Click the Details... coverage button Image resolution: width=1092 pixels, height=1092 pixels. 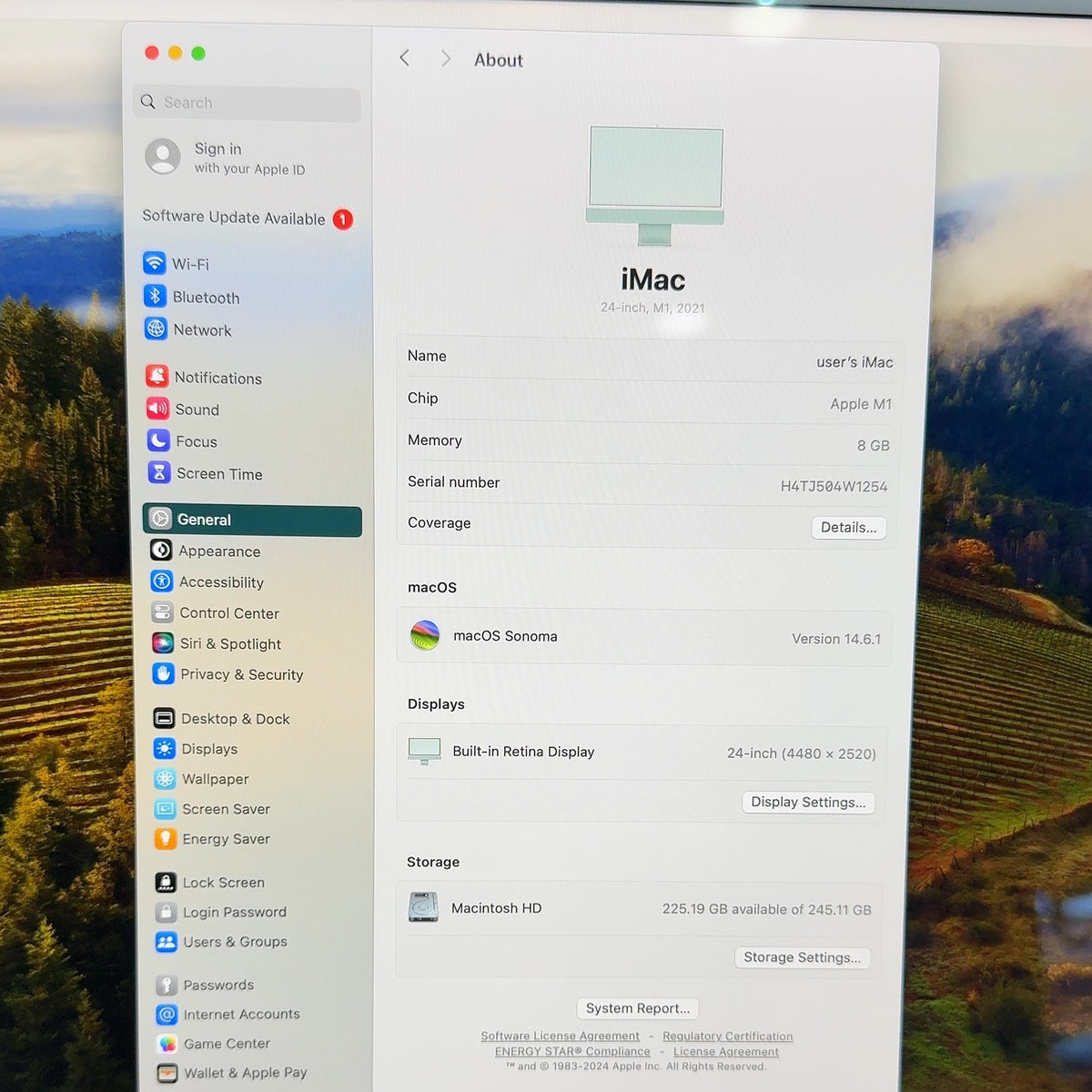coord(848,528)
